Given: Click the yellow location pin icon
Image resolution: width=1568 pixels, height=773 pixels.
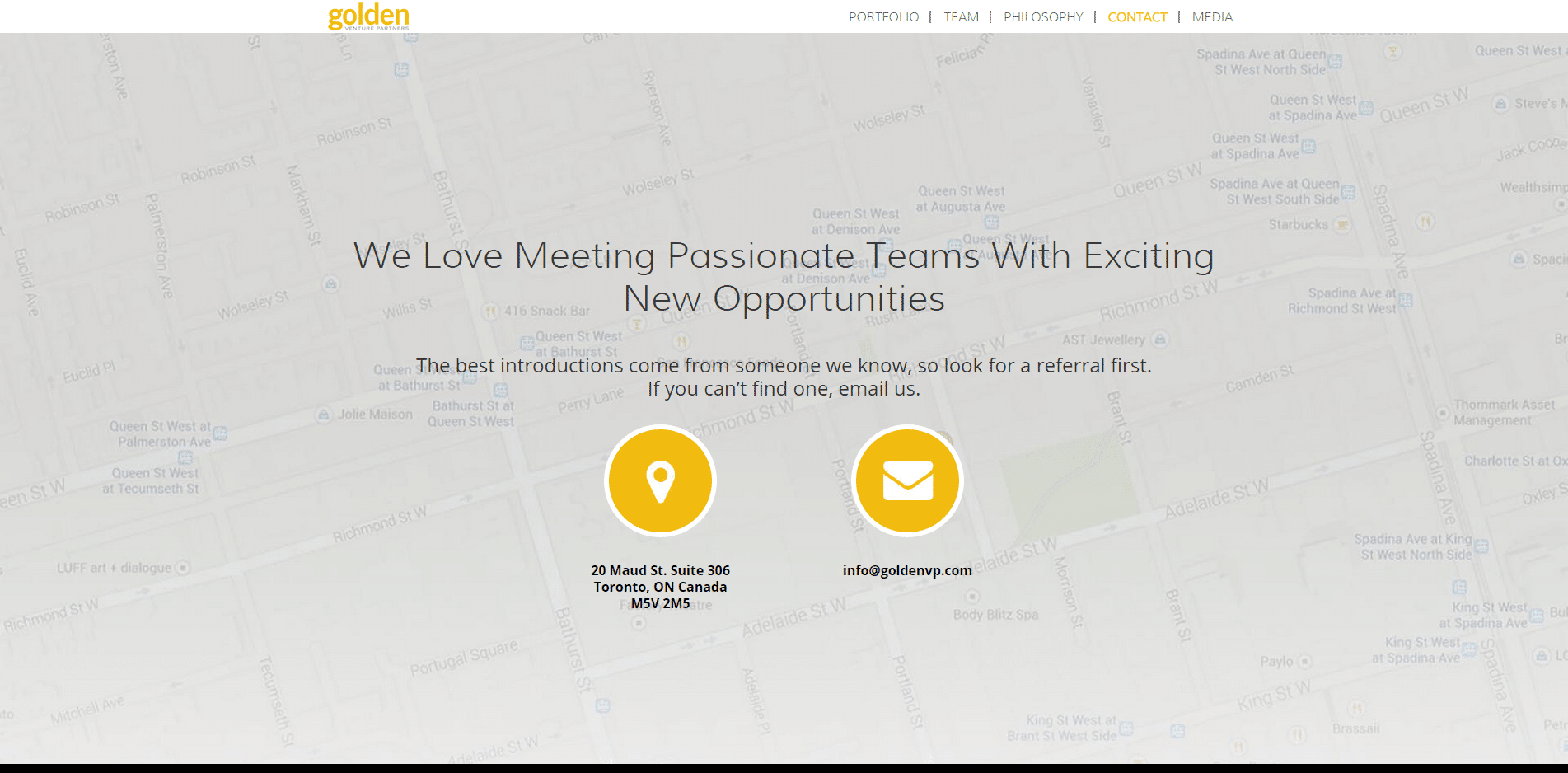Looking at the screenshot, I should [x=660, y=480].
